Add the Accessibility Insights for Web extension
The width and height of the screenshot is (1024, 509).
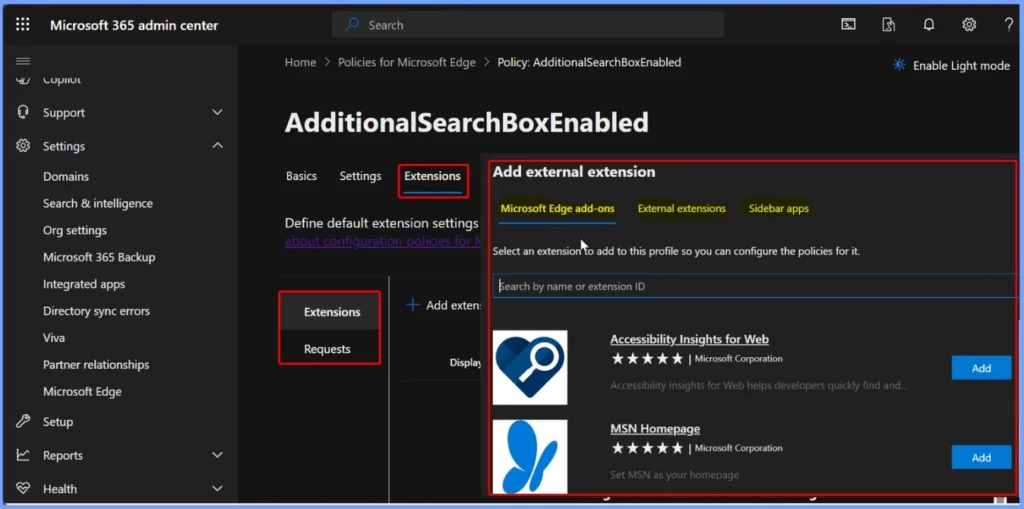(x=981, y=368)
